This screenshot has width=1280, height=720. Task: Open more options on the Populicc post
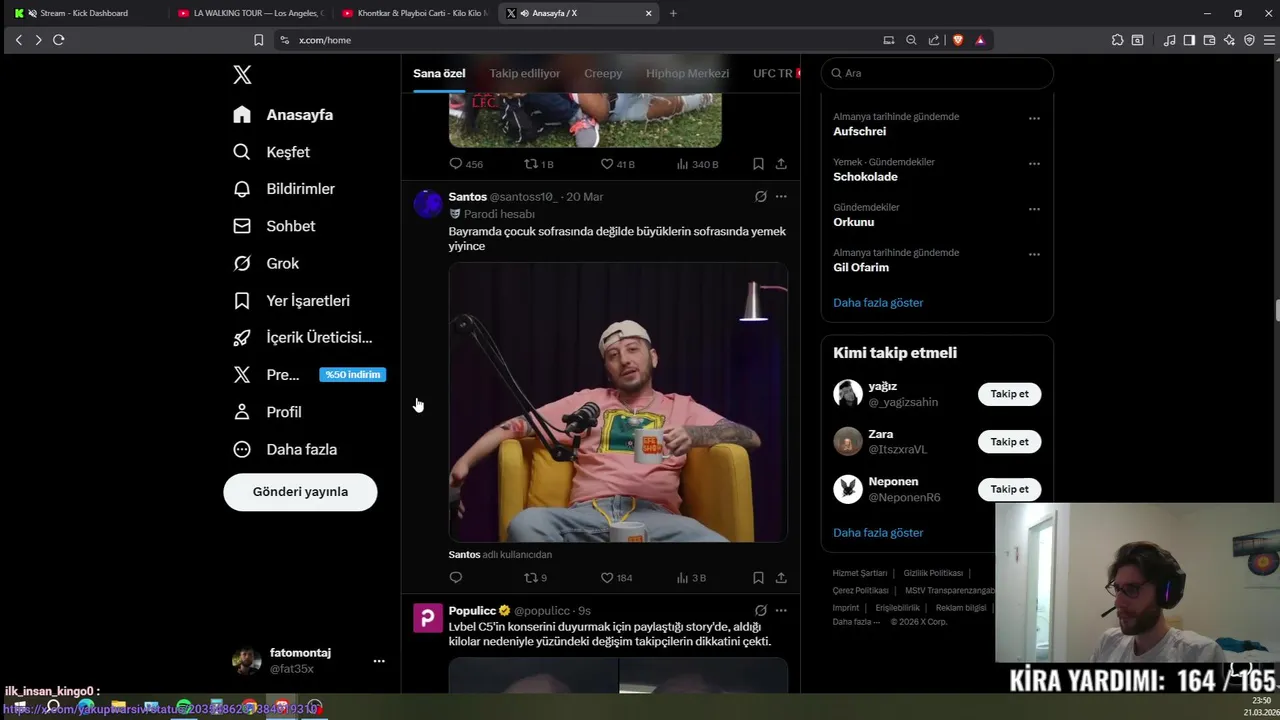(781, 611)
